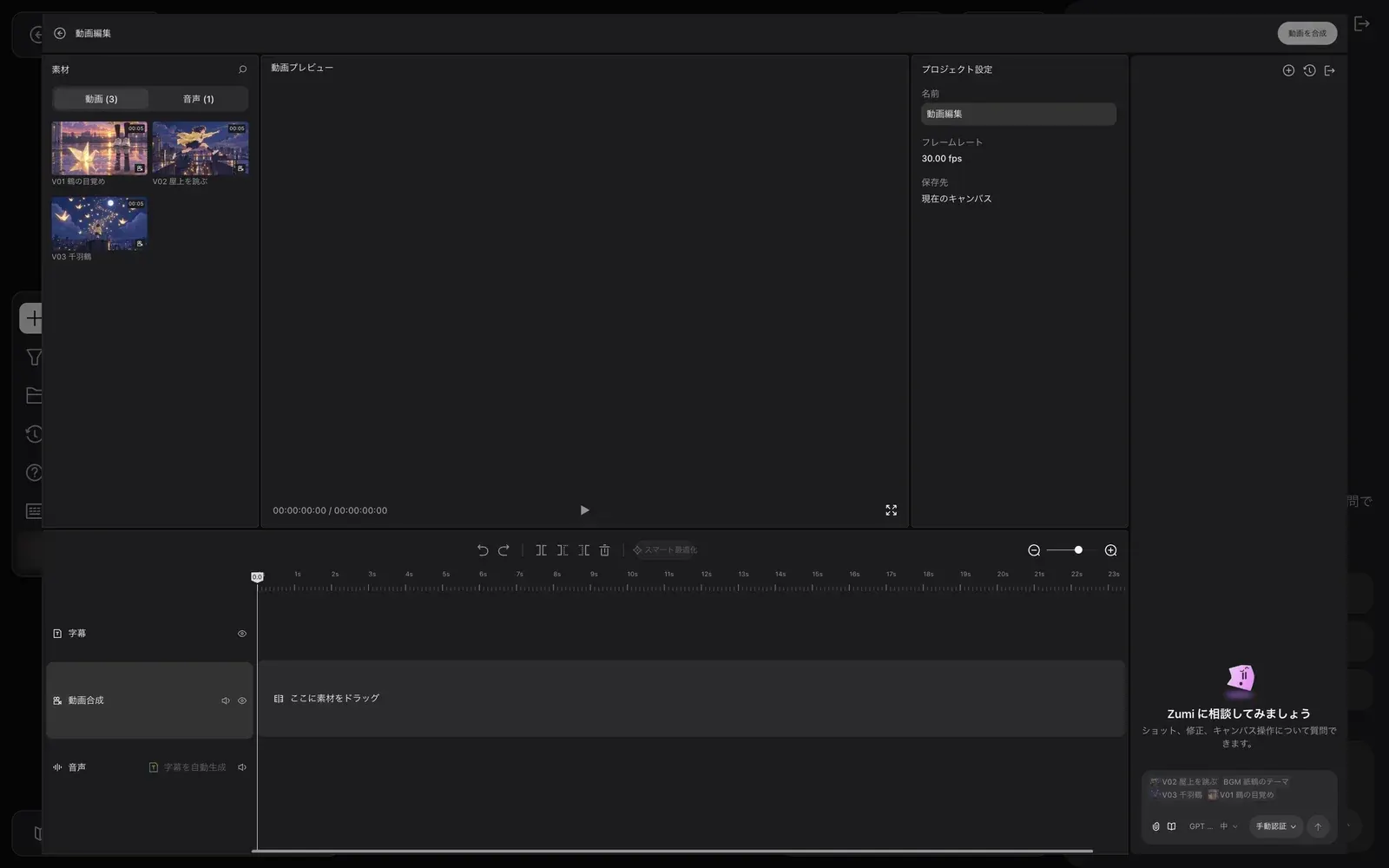Split the clip at the playhead
1389x868 pixels.
(541, 550)
